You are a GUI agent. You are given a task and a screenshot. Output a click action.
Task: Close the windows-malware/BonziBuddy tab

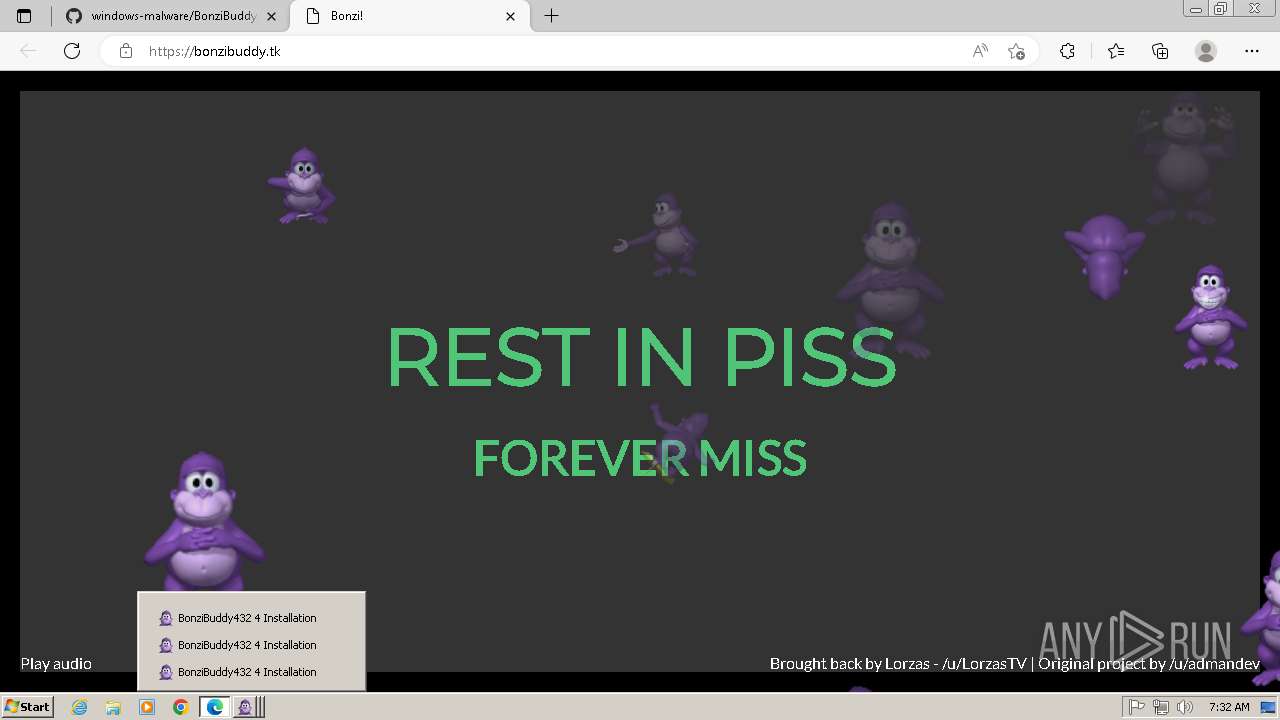pos(271,16)
